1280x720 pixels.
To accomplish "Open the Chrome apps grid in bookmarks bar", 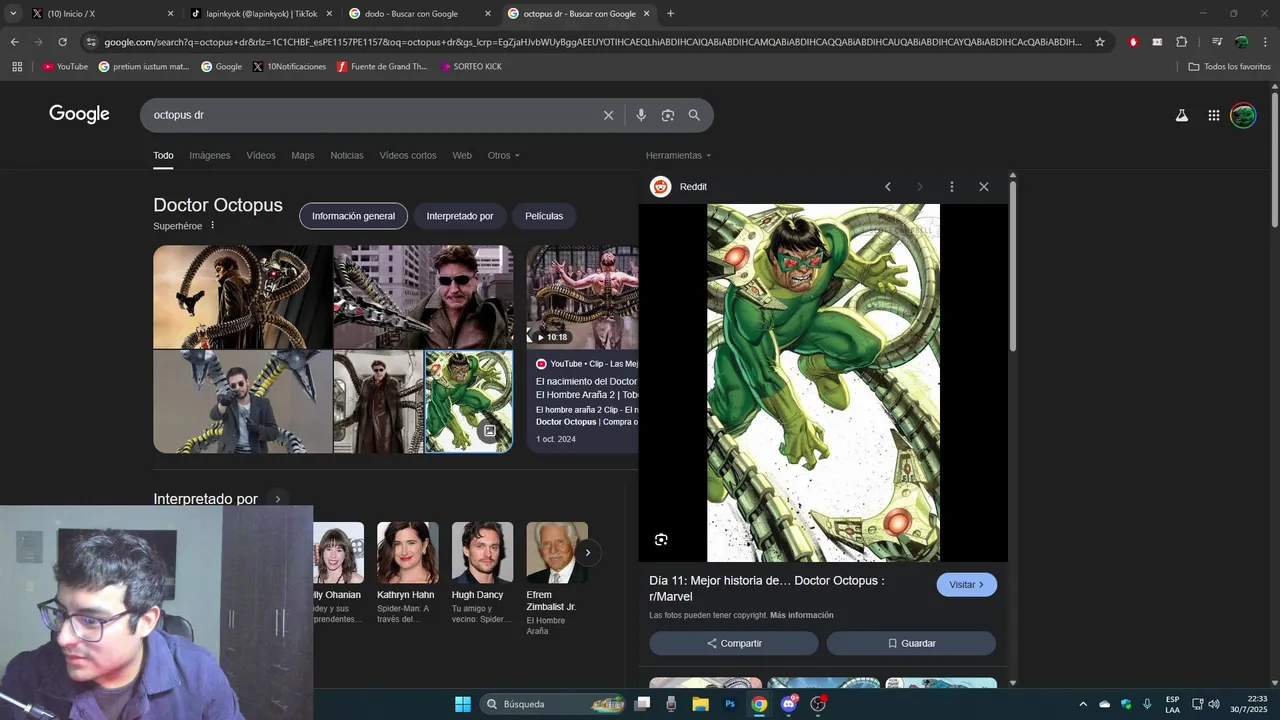I will click(x=17, y=67).
